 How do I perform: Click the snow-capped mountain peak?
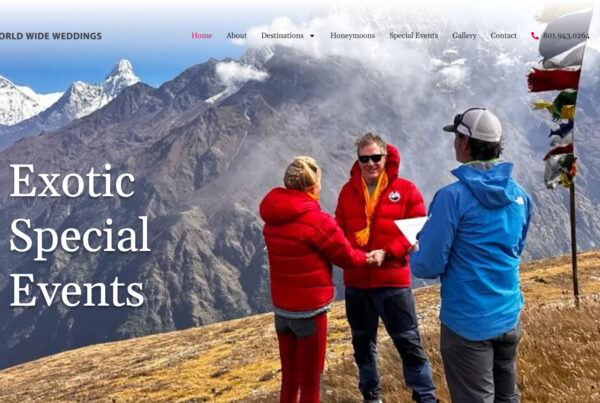pos(122,72)
